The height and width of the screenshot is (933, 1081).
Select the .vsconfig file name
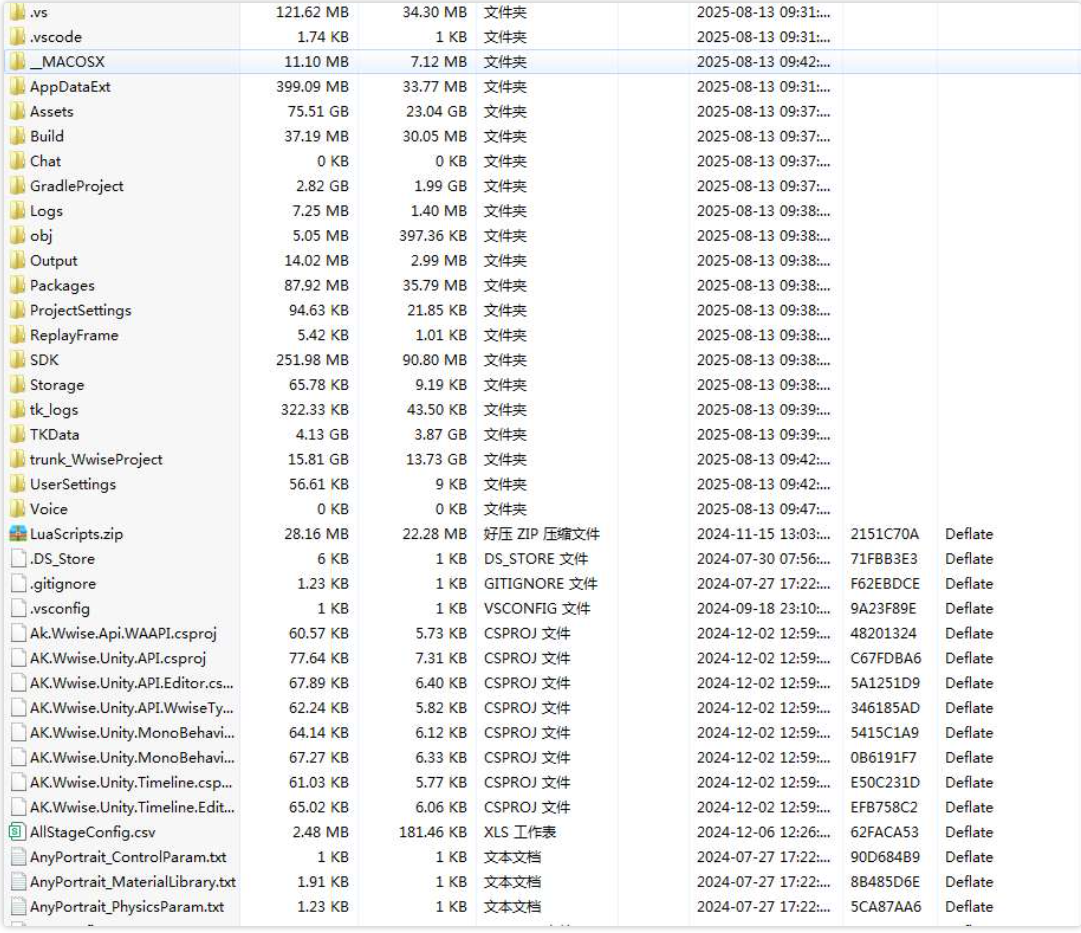point(60,608)
